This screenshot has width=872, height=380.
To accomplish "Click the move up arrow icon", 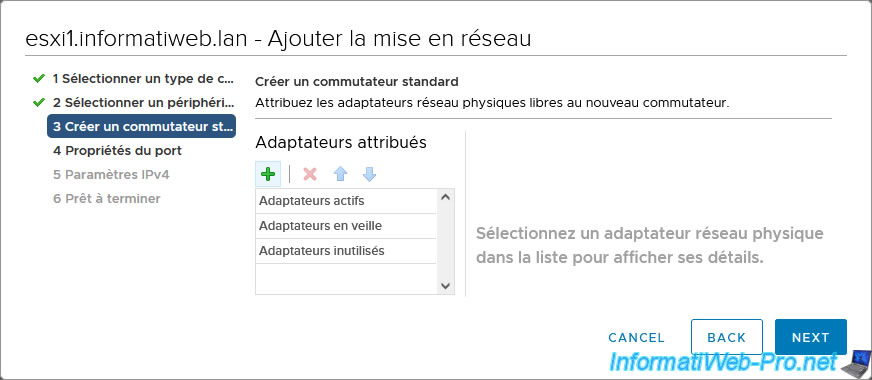I will coord(340,174).
